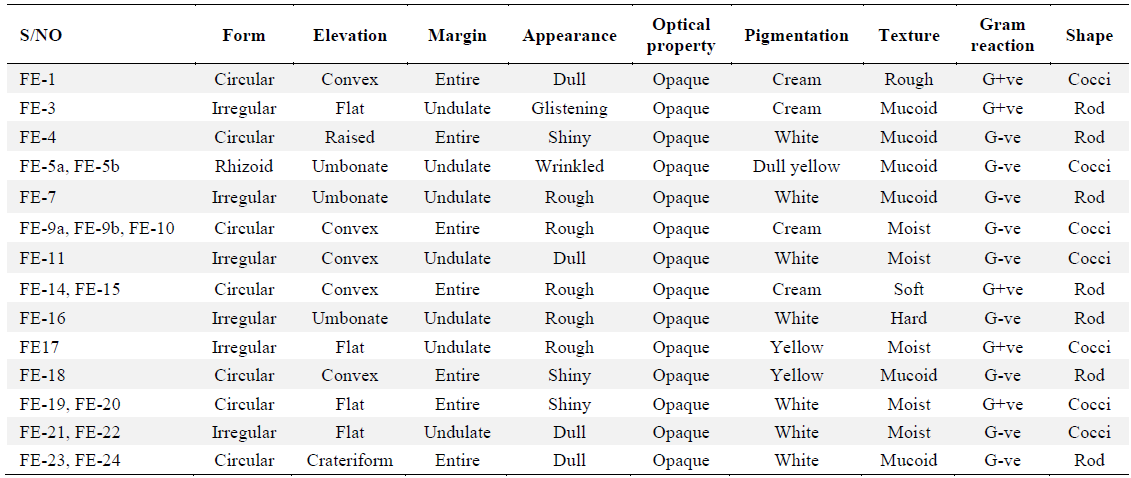Click the Margin column header
Screen dimensions: 1131x478
[457, 36]
